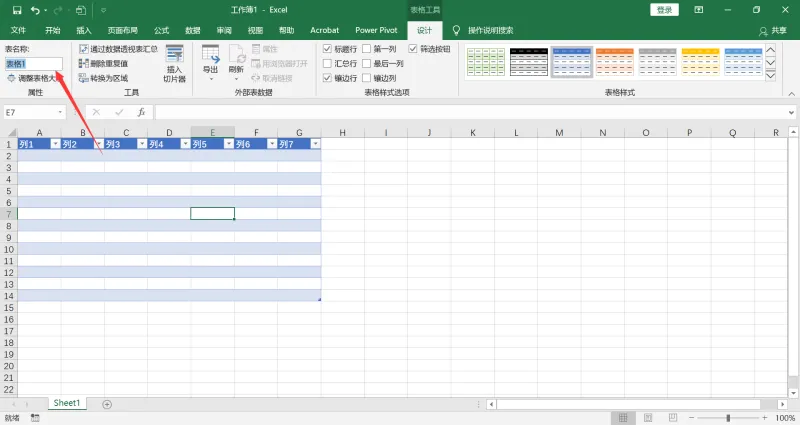Click the formula bar Enter checkmark icon

[119, 112]
